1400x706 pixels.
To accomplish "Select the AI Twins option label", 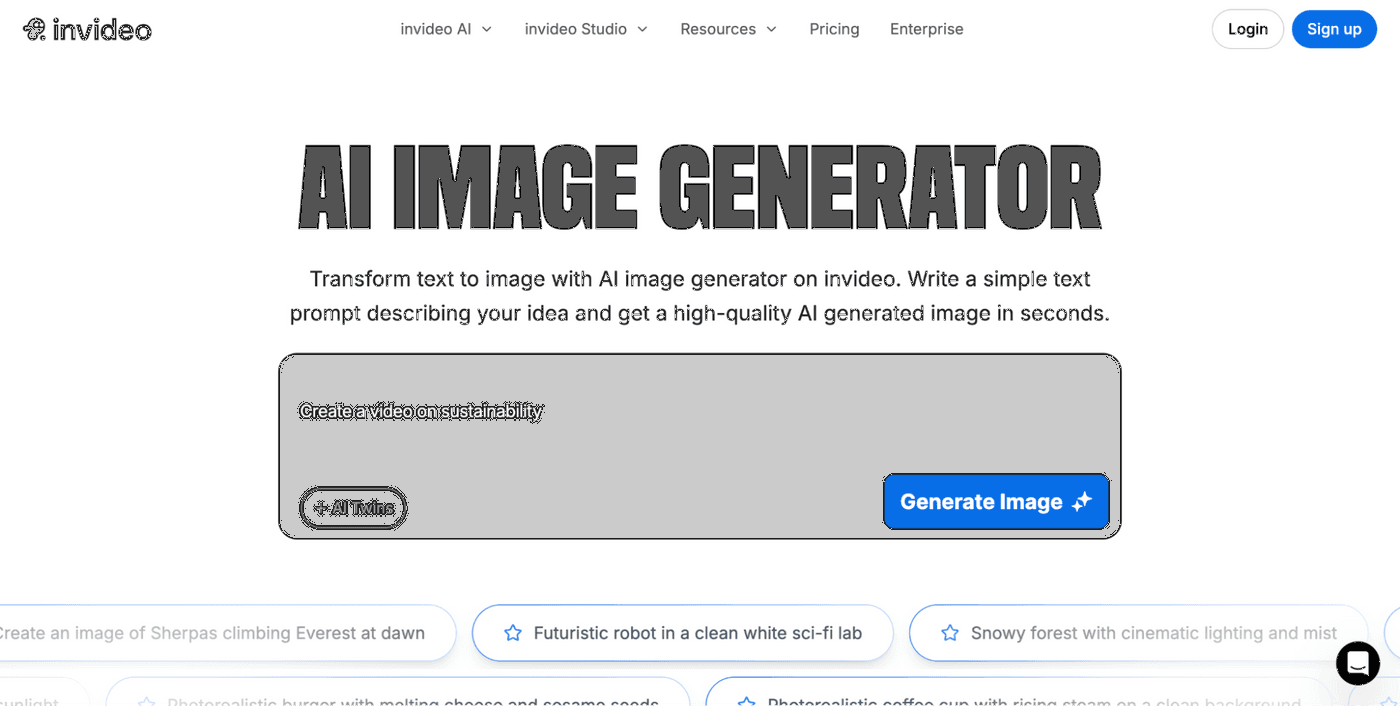I will (362, 508).
